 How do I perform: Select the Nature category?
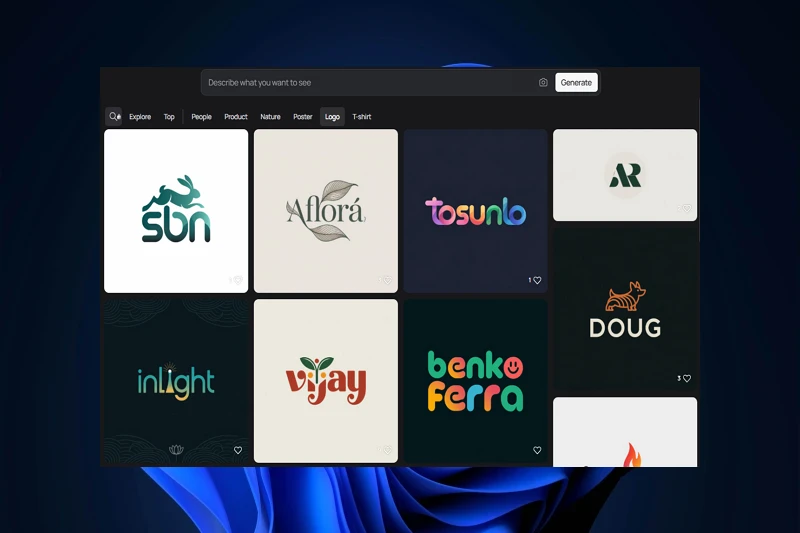pyautogui.click(x=270, y=117)
